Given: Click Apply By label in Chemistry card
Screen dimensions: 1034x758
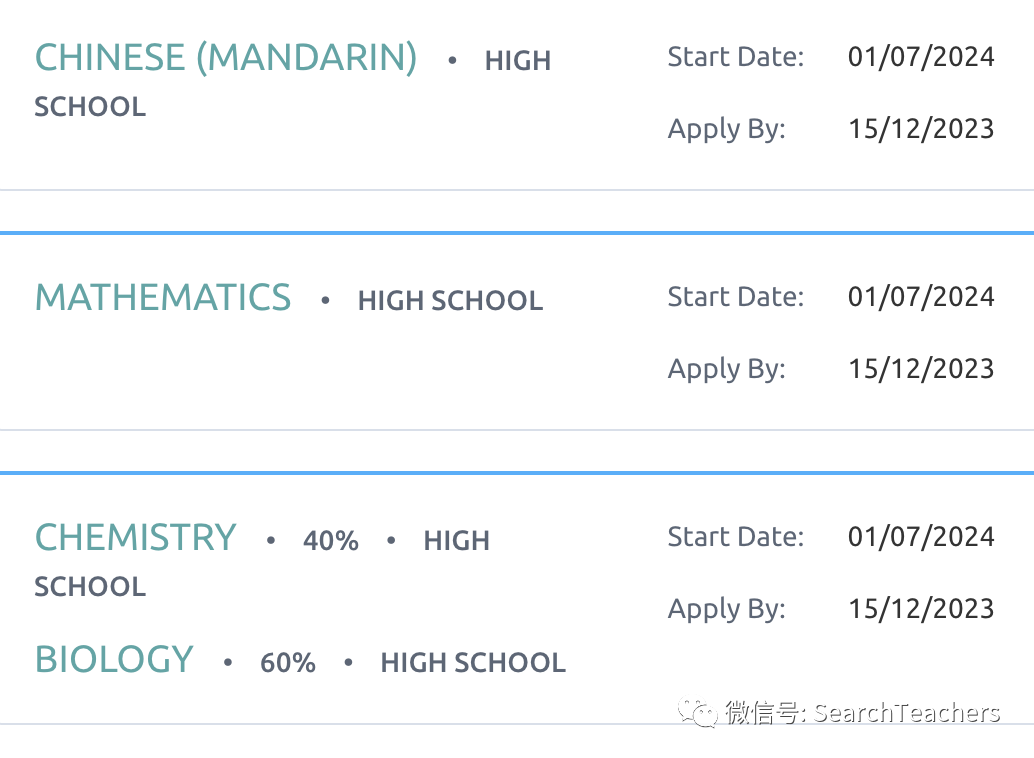Looking at the screenshot, I should [x=727, y=610].
